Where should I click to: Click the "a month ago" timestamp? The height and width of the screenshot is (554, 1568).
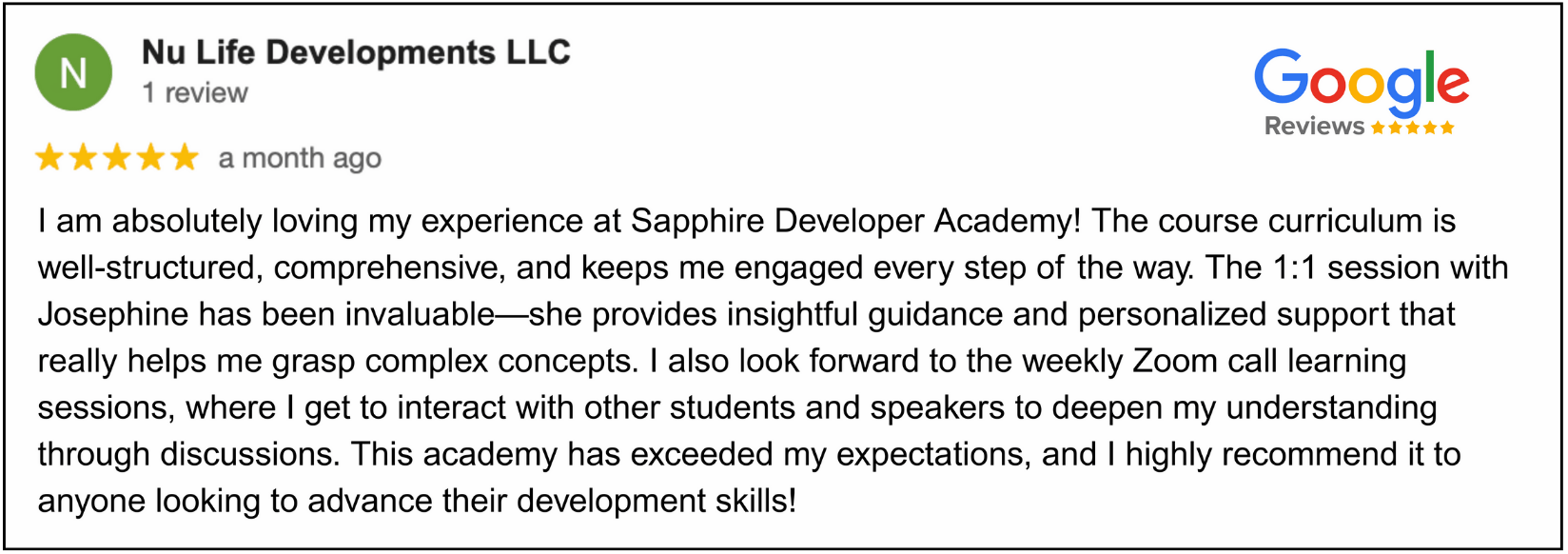(x=300, y=158)
